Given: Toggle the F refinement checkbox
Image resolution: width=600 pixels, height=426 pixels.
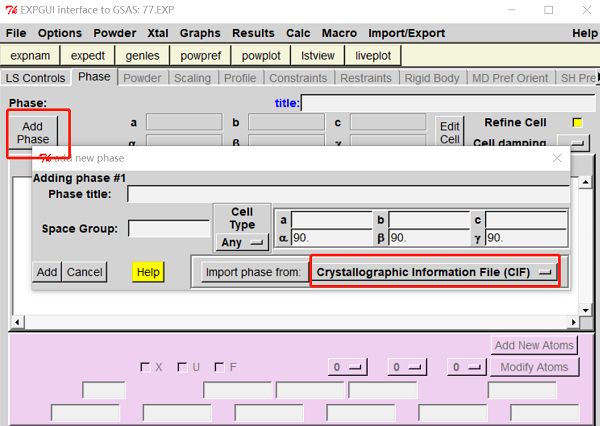Looking at the screenshot, I should [219, 367].
